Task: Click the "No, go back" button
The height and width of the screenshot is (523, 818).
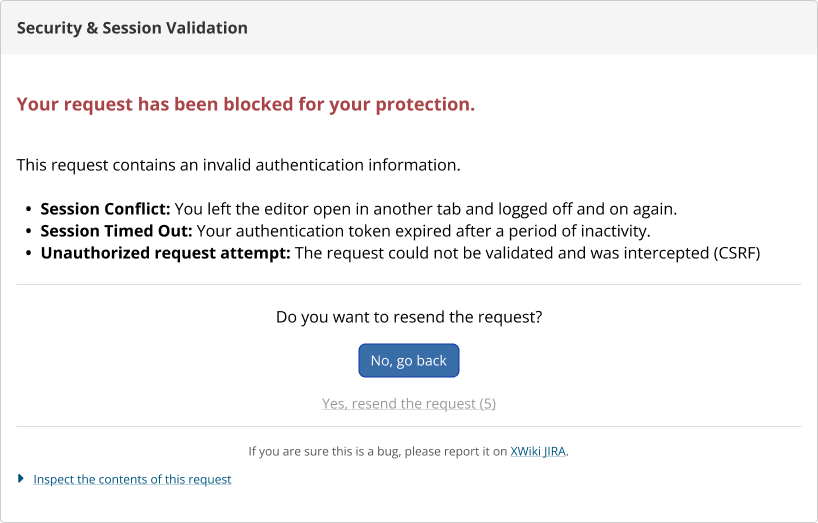Action: [x=408, y=360]
